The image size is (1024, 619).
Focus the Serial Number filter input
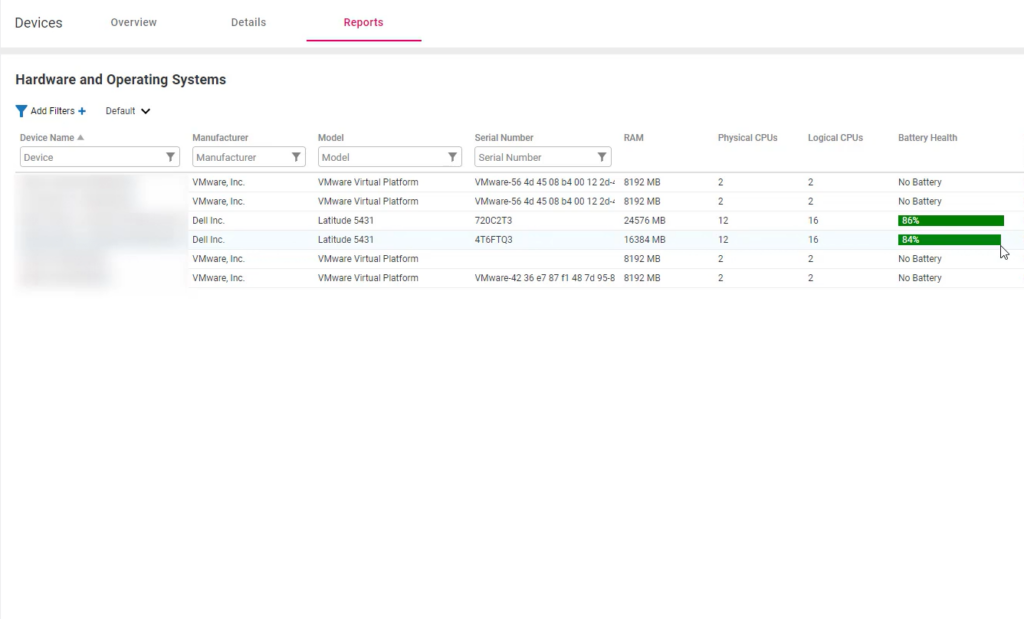(x=533, y=157)
